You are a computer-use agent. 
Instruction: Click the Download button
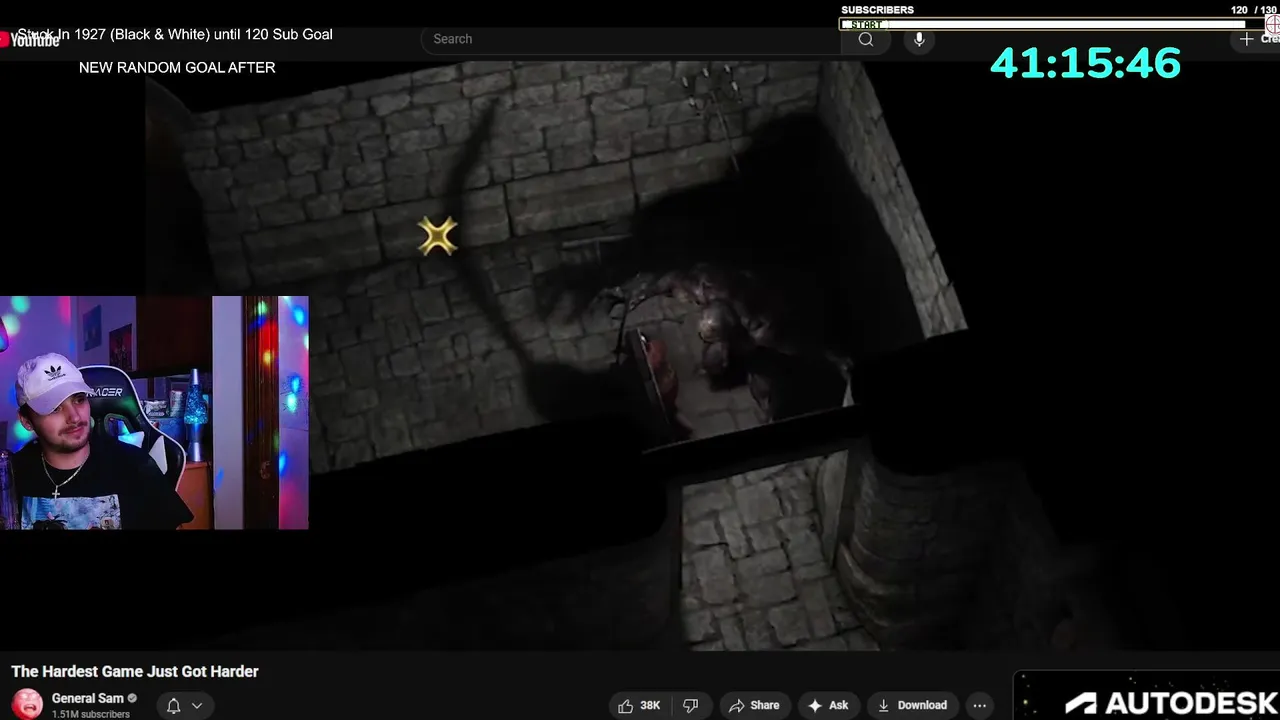pyautogui.click(x=912, y=705)
